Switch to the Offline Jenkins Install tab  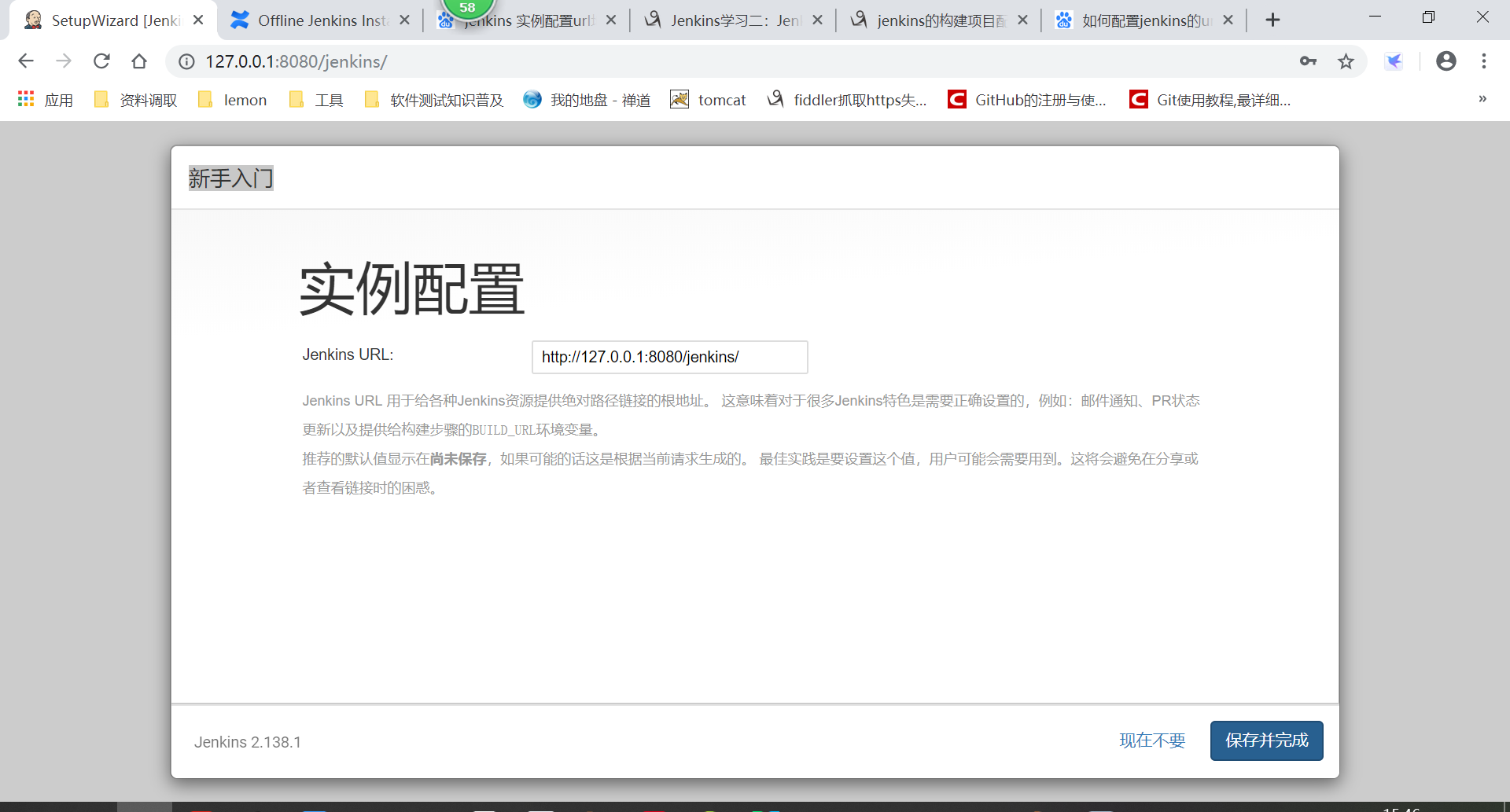coord(313,20)
